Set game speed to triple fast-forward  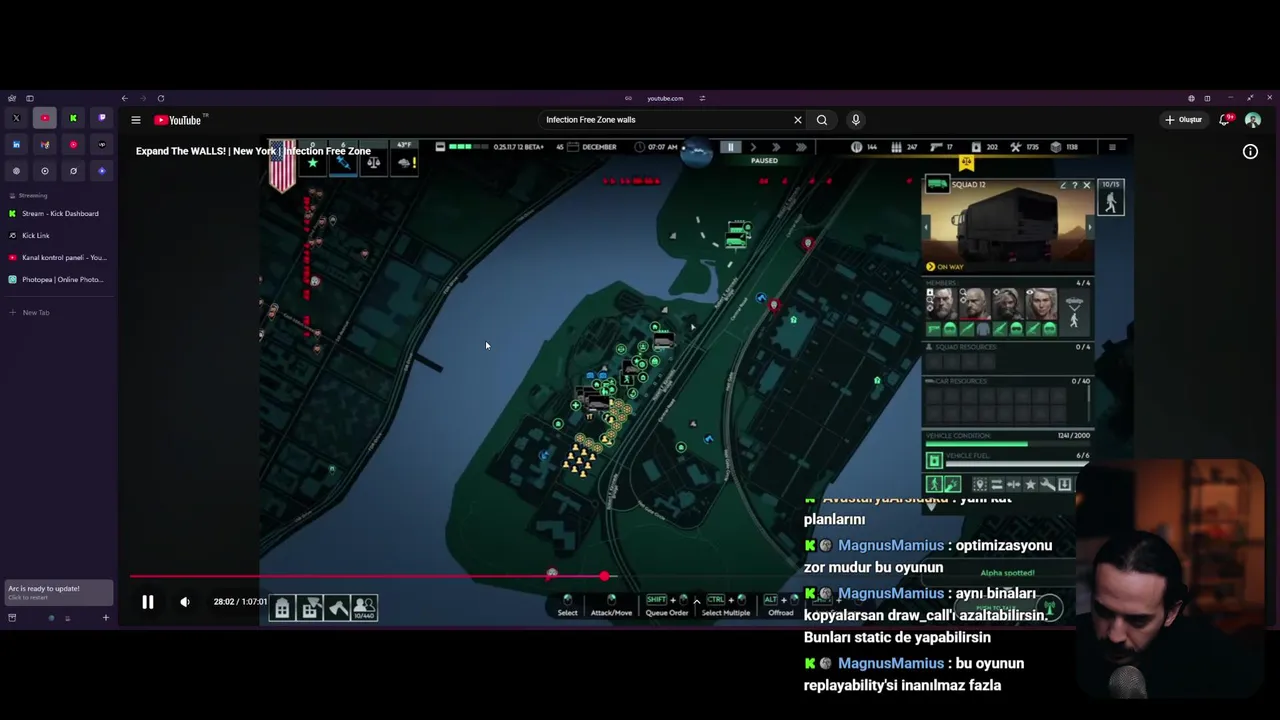(801, 147)
